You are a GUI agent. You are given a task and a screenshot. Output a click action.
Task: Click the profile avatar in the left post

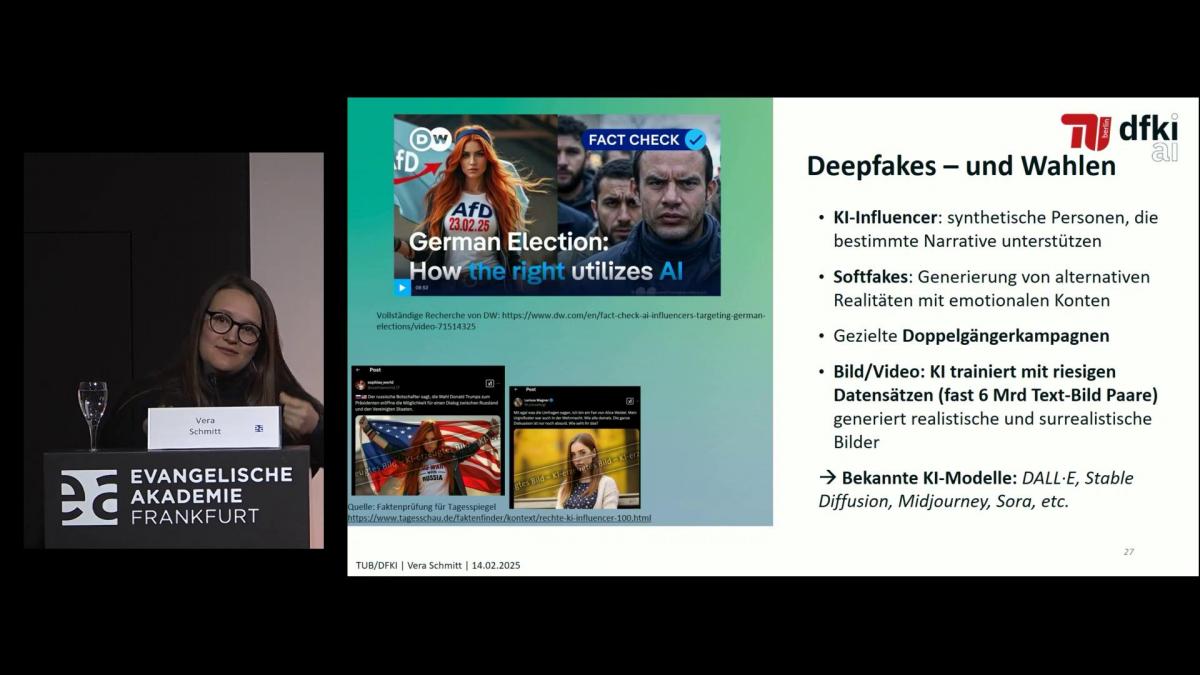click(361, 383)
